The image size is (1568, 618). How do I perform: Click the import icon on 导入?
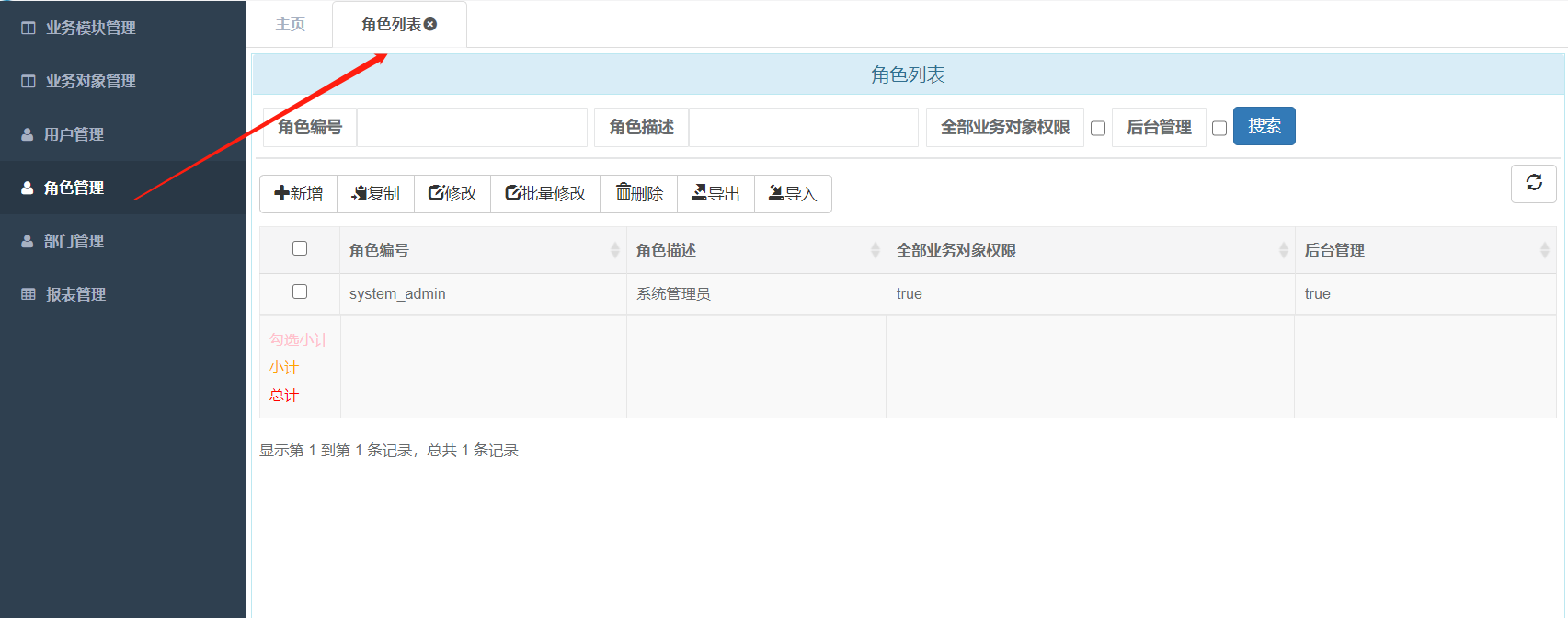[776, 193]
